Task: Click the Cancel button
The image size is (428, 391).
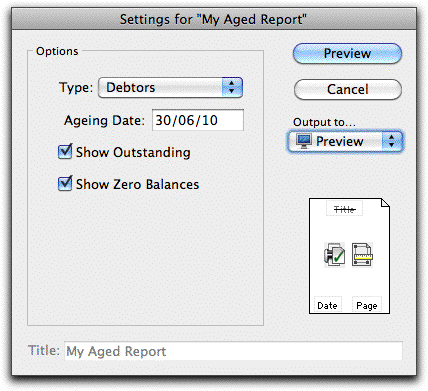Action: tap(348, 89)
